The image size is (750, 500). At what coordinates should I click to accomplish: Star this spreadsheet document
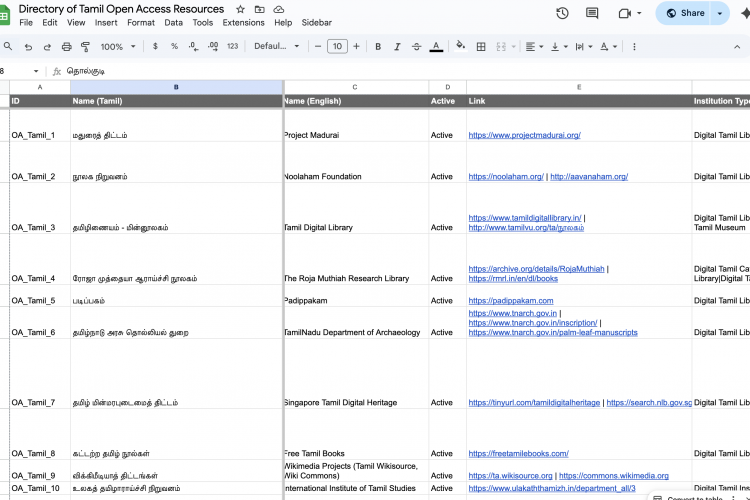240,9
